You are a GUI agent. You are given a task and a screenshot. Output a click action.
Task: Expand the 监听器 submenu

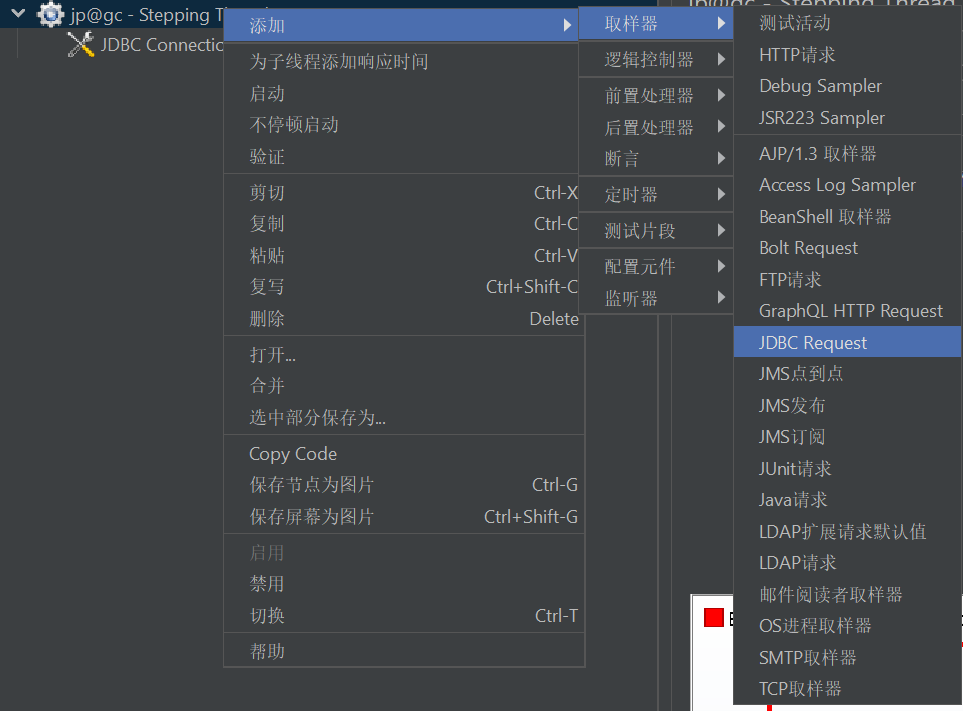656,298
